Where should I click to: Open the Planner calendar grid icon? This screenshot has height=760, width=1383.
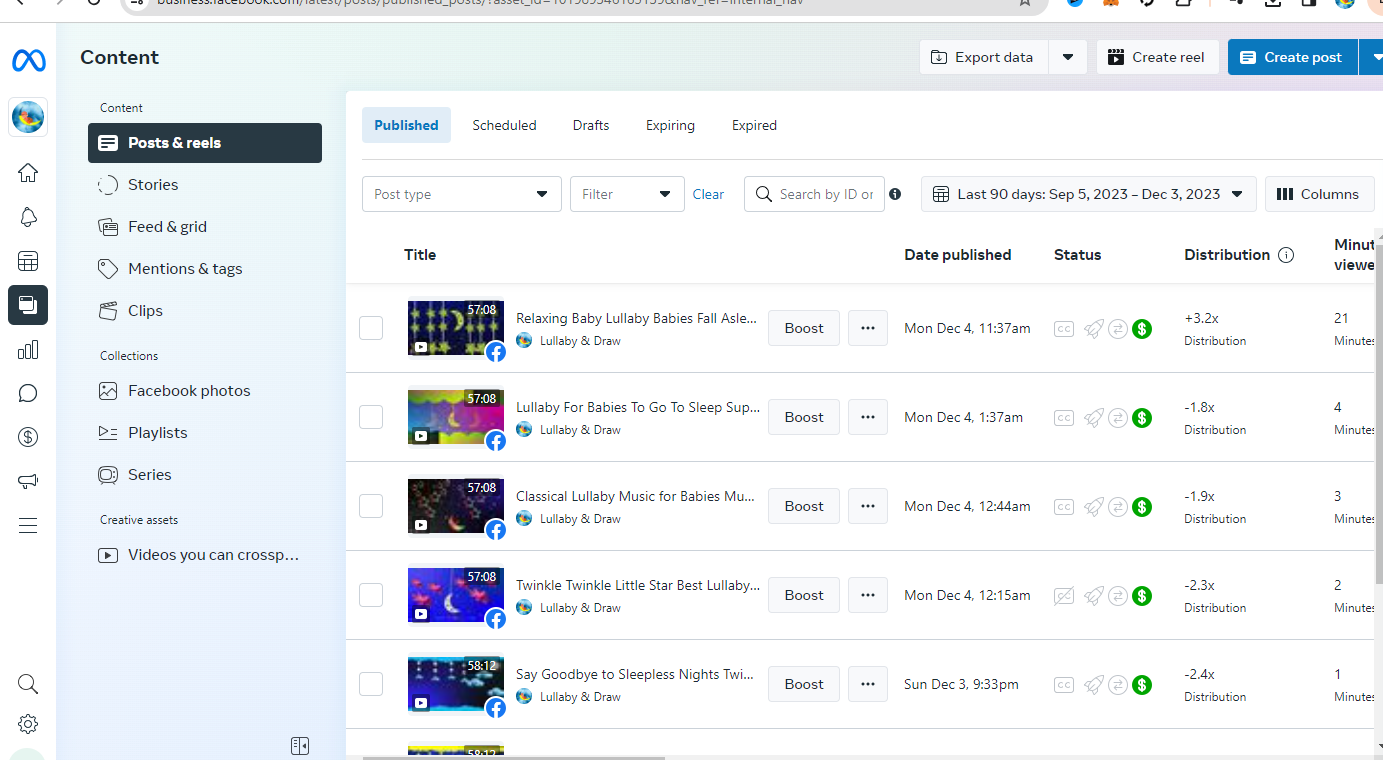(28, 261)
